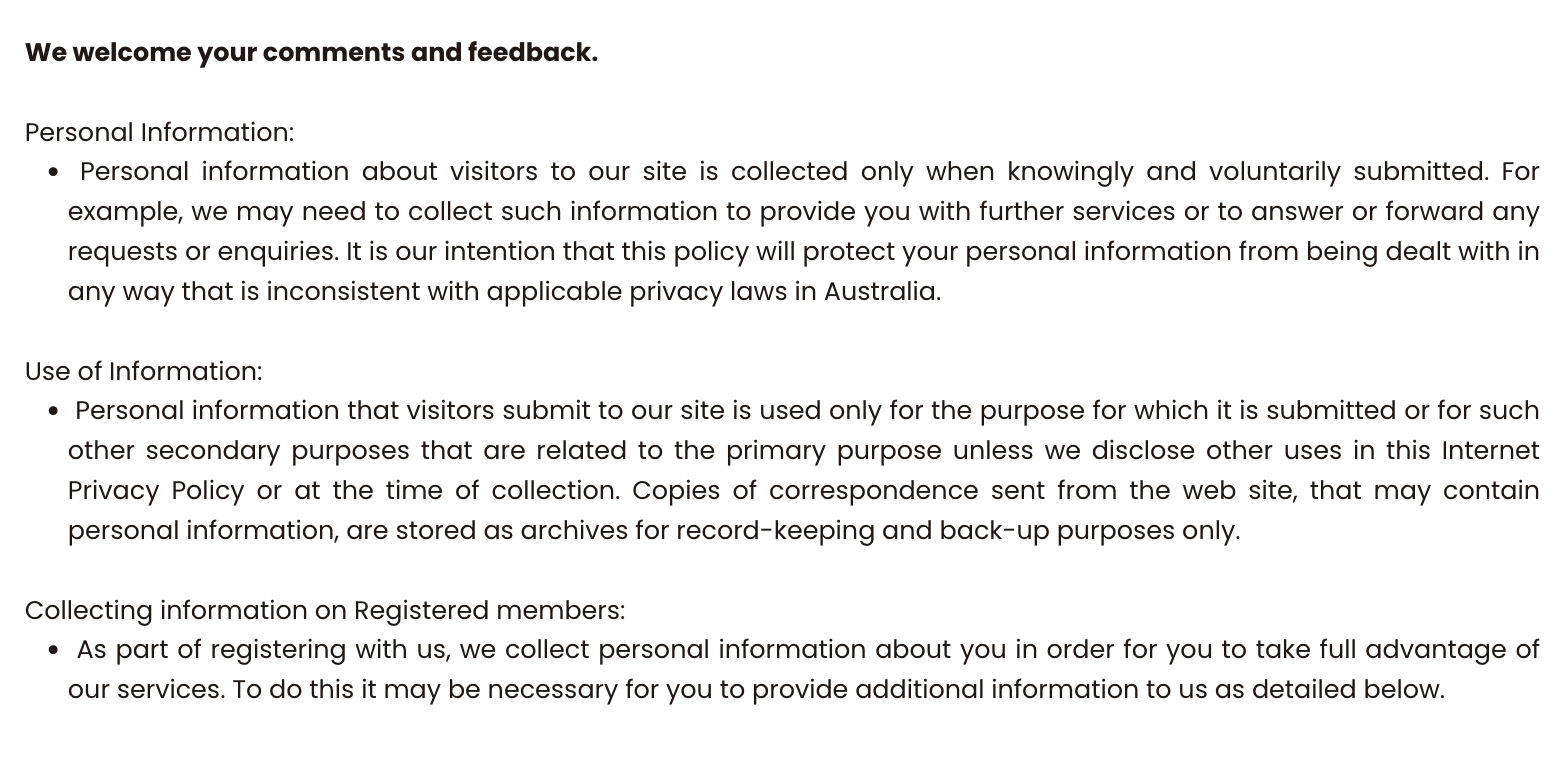Click the "Personal Information:" section heading
The width and height of the screenshot is (1560, 766).
[159, 132]
